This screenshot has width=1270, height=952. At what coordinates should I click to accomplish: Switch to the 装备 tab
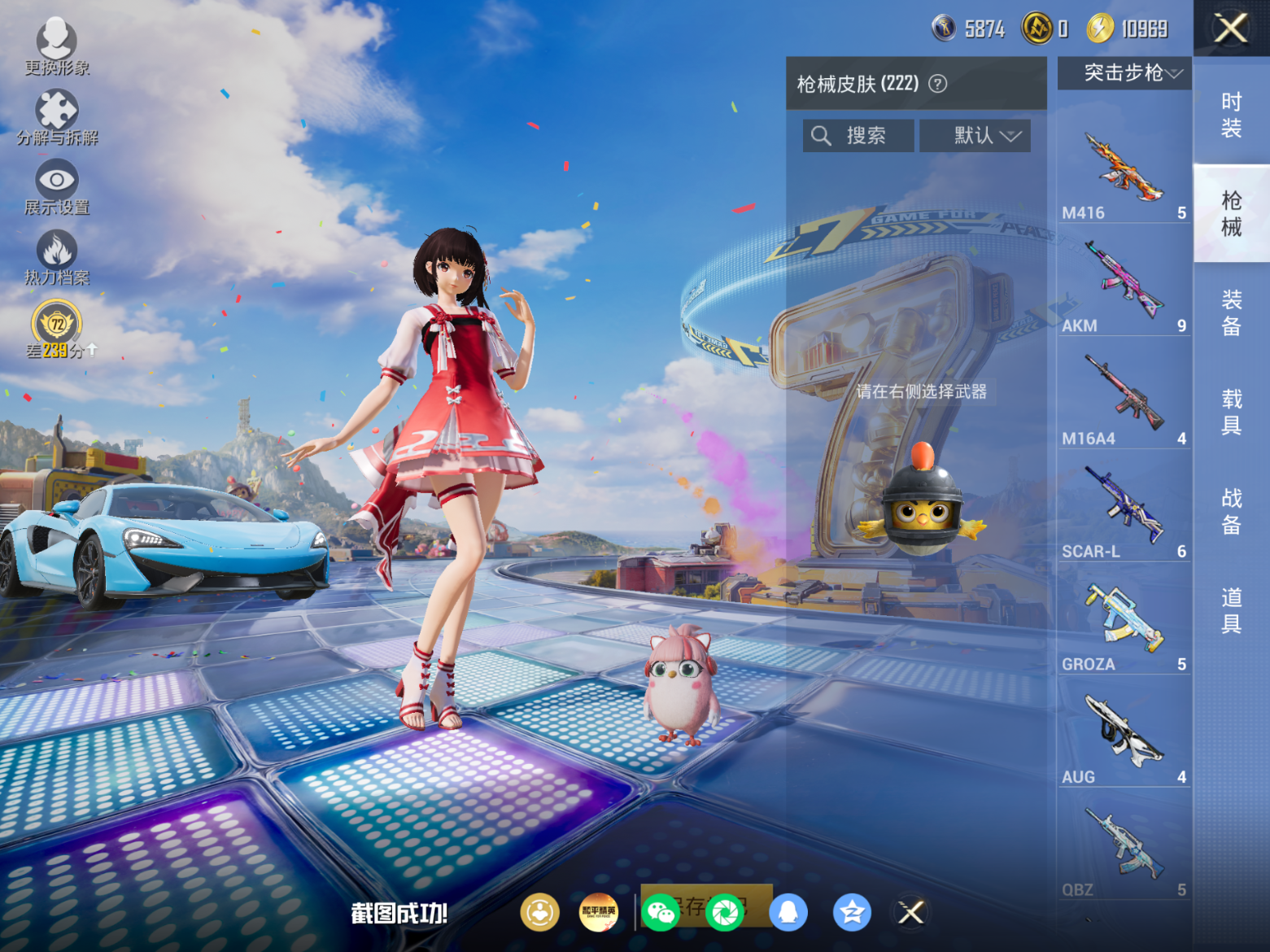[x=1232, y=312]
